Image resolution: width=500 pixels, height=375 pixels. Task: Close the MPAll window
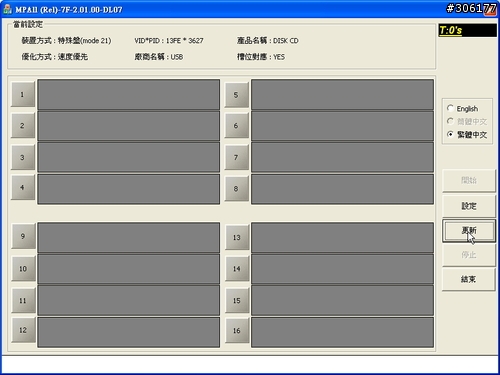click(x=490, y=9)
